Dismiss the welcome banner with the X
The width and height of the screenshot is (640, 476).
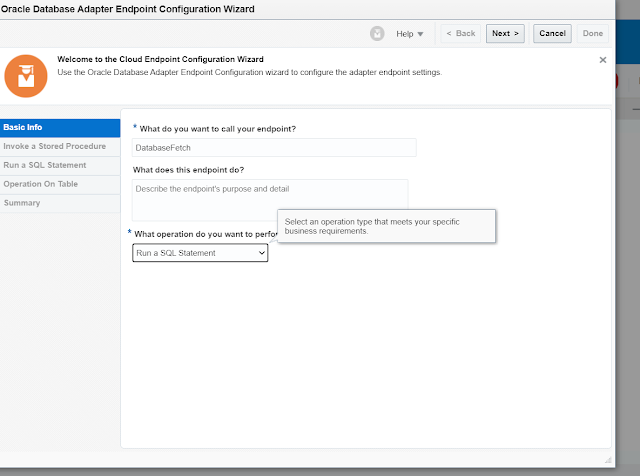click(x=602, y=60)
